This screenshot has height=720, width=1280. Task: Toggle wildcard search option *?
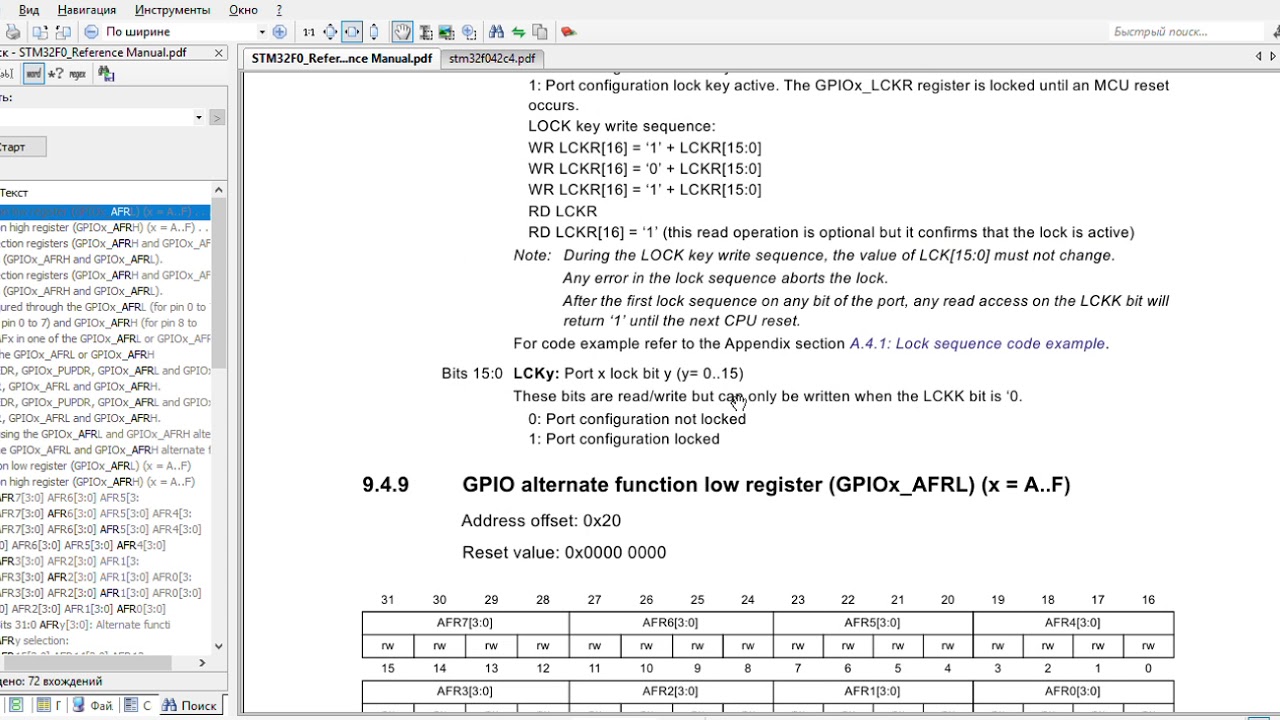click(x=56, y=74)
